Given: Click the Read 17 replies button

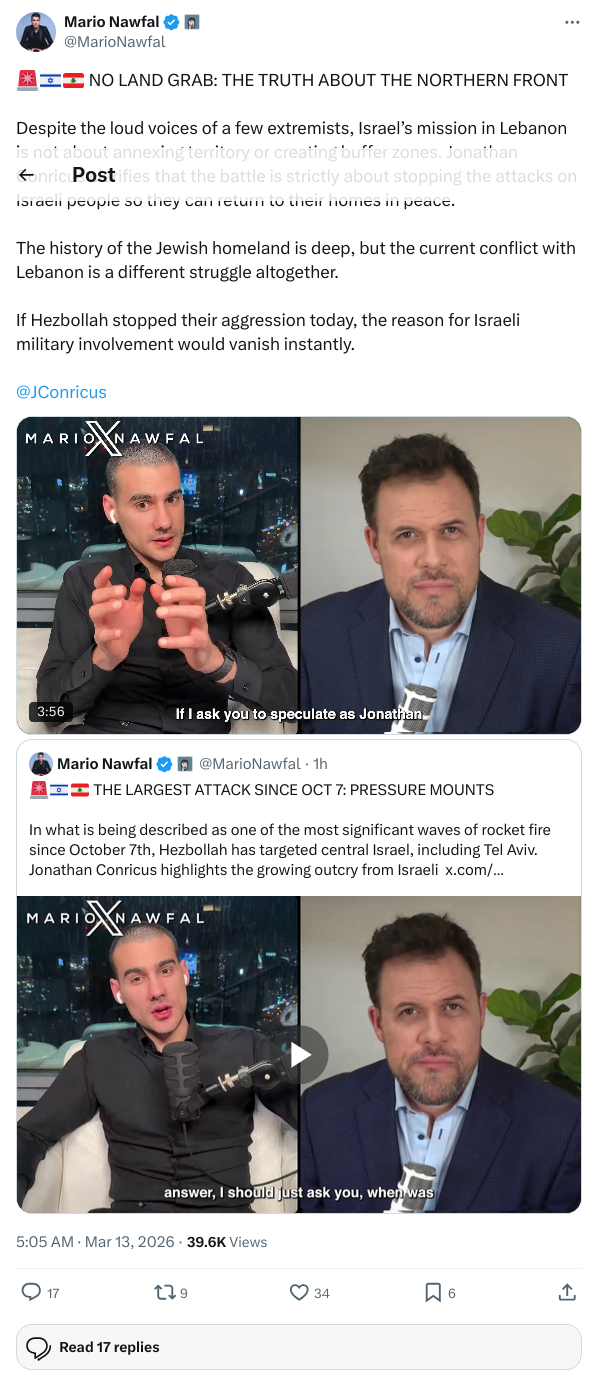Looking at the screenshot, I should [x=299, y=1347].
